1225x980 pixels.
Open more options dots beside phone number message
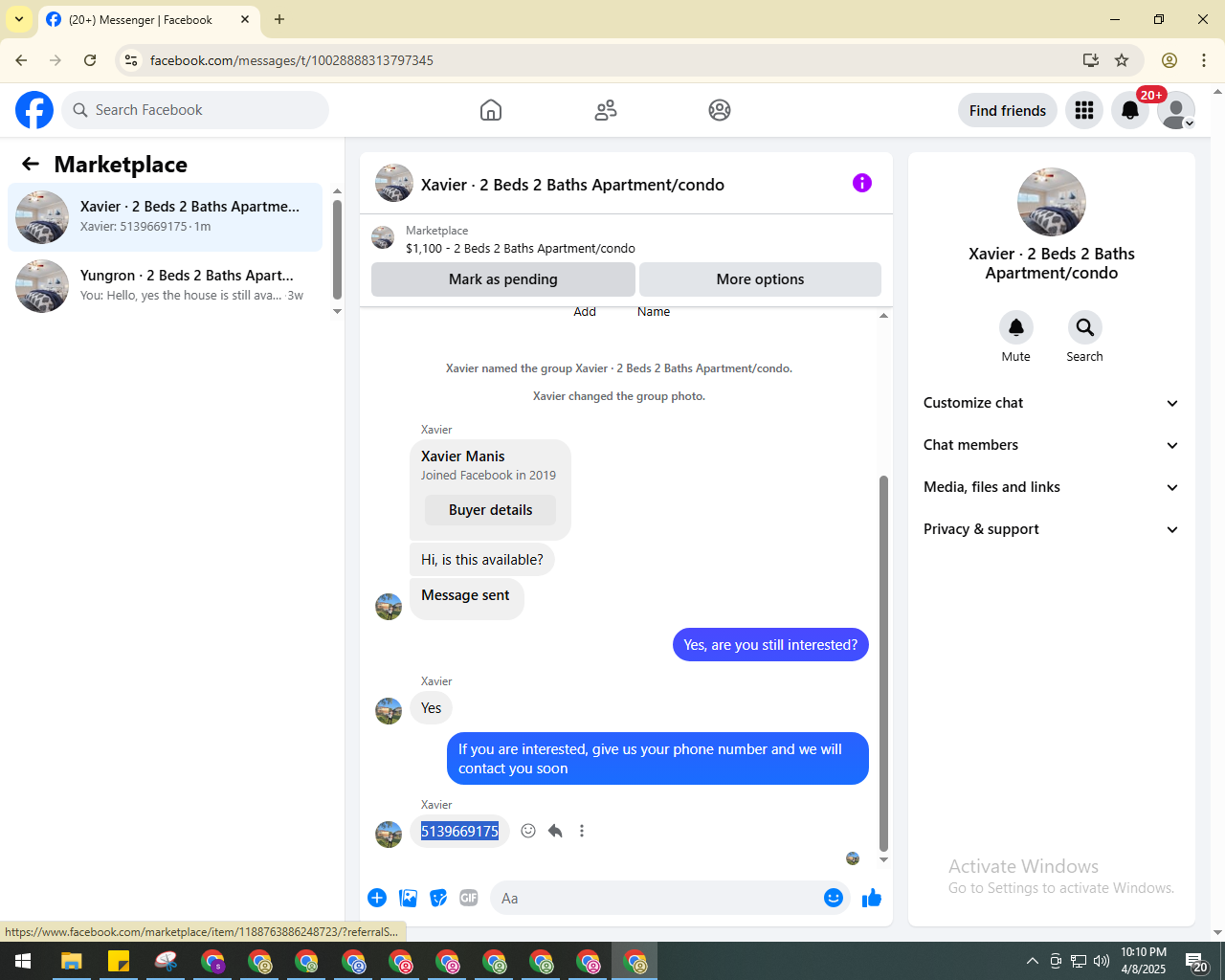582,831
